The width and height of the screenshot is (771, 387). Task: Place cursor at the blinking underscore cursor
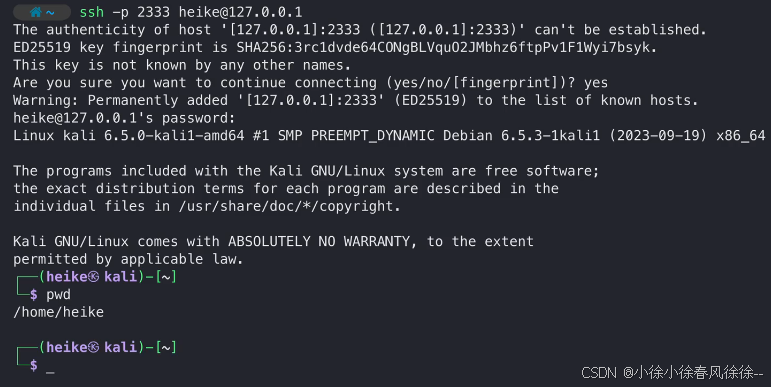pos(50,372)
